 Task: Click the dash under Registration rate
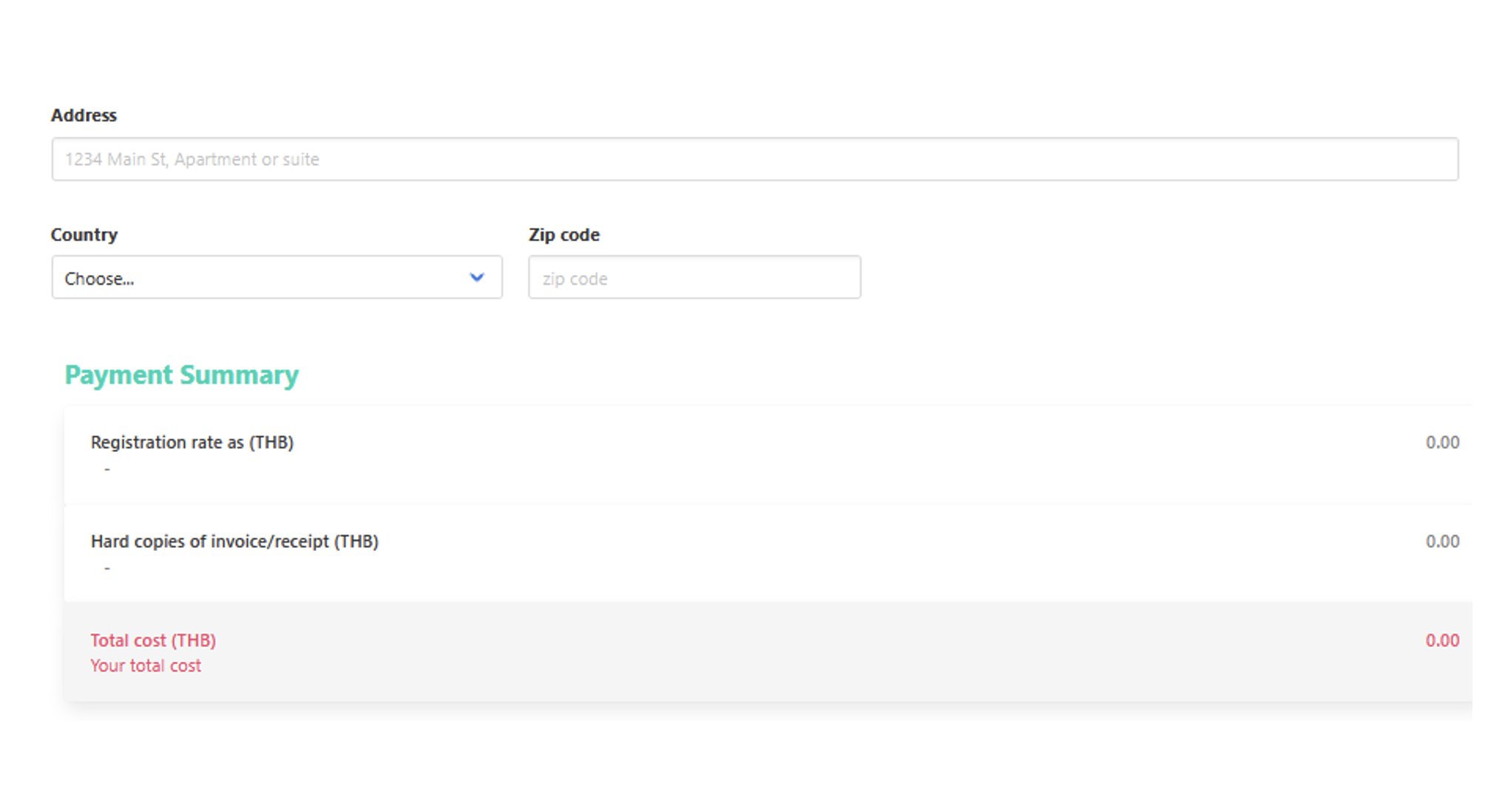(x=107, y=469)
